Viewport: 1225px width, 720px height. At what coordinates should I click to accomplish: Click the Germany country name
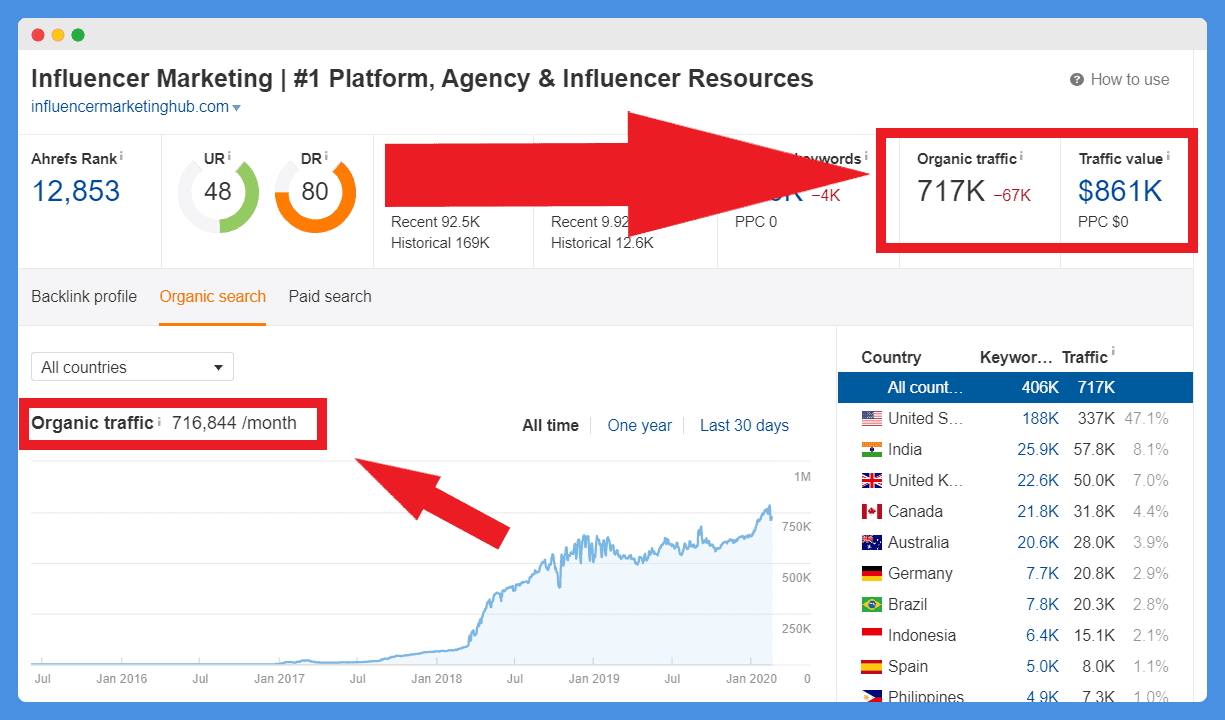[x=920, y=573]
